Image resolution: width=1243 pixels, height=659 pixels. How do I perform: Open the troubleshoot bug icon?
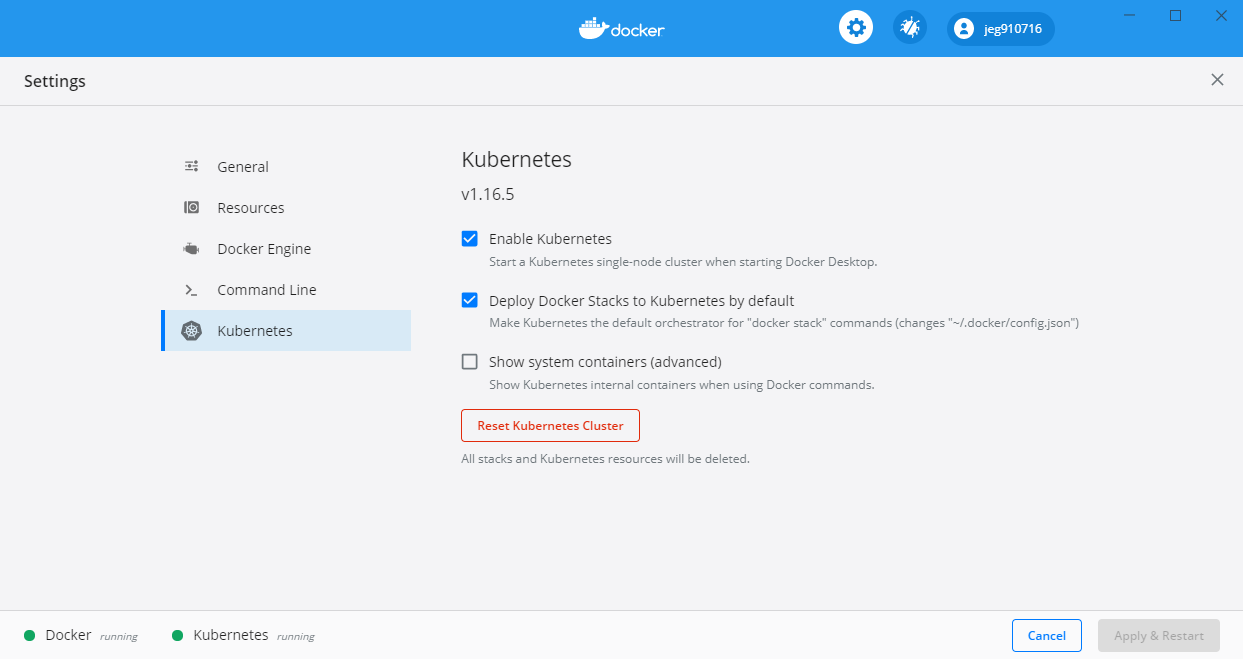(910, 28)
